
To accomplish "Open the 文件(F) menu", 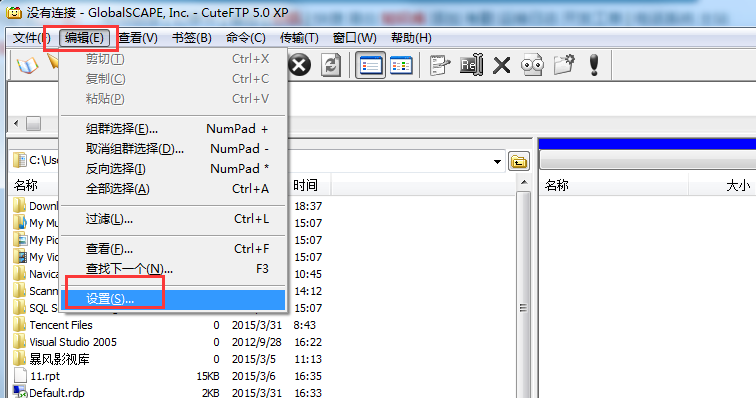I will point(31,38).
